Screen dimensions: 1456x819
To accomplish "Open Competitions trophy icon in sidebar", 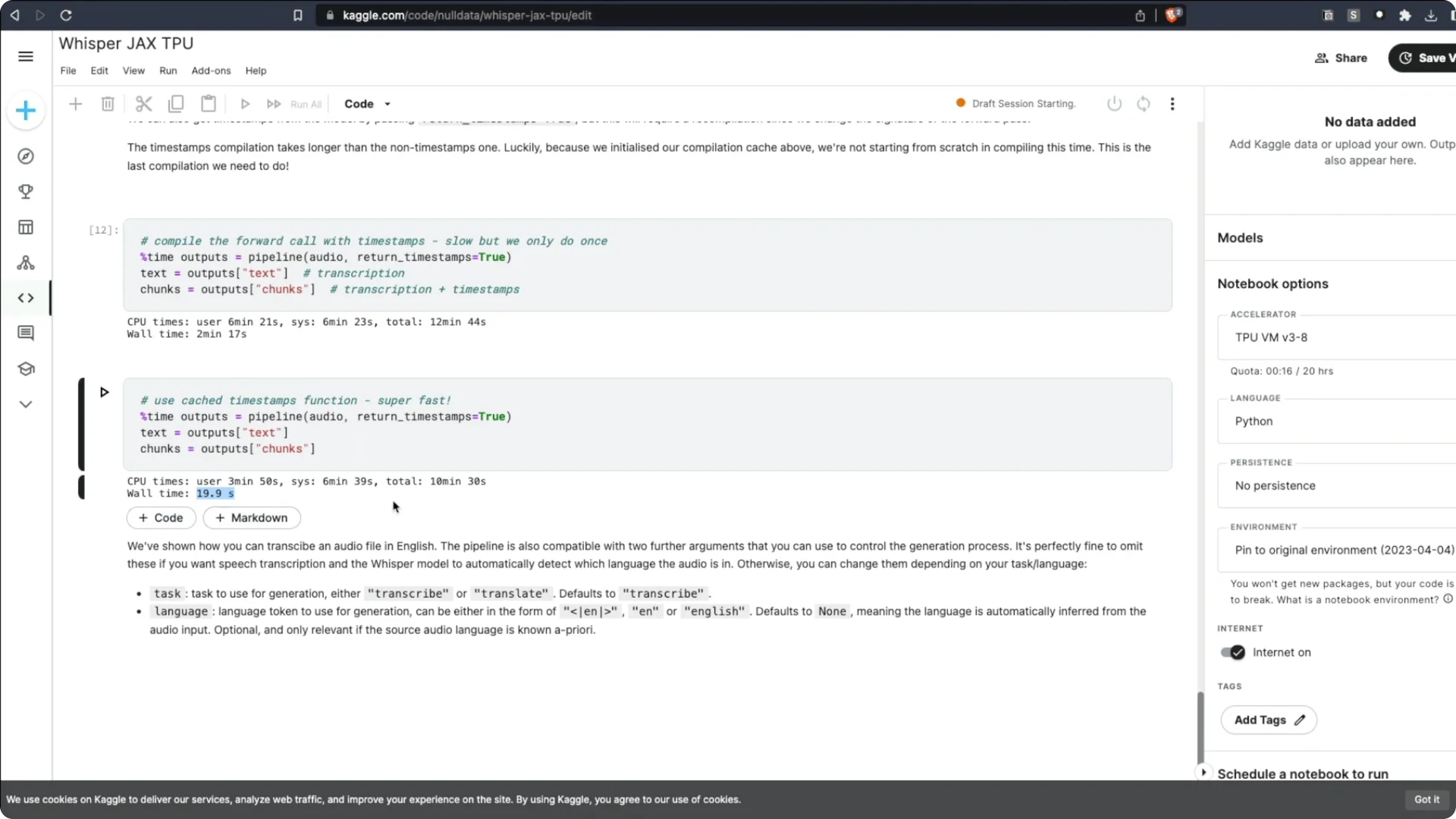I will (26, 192).
